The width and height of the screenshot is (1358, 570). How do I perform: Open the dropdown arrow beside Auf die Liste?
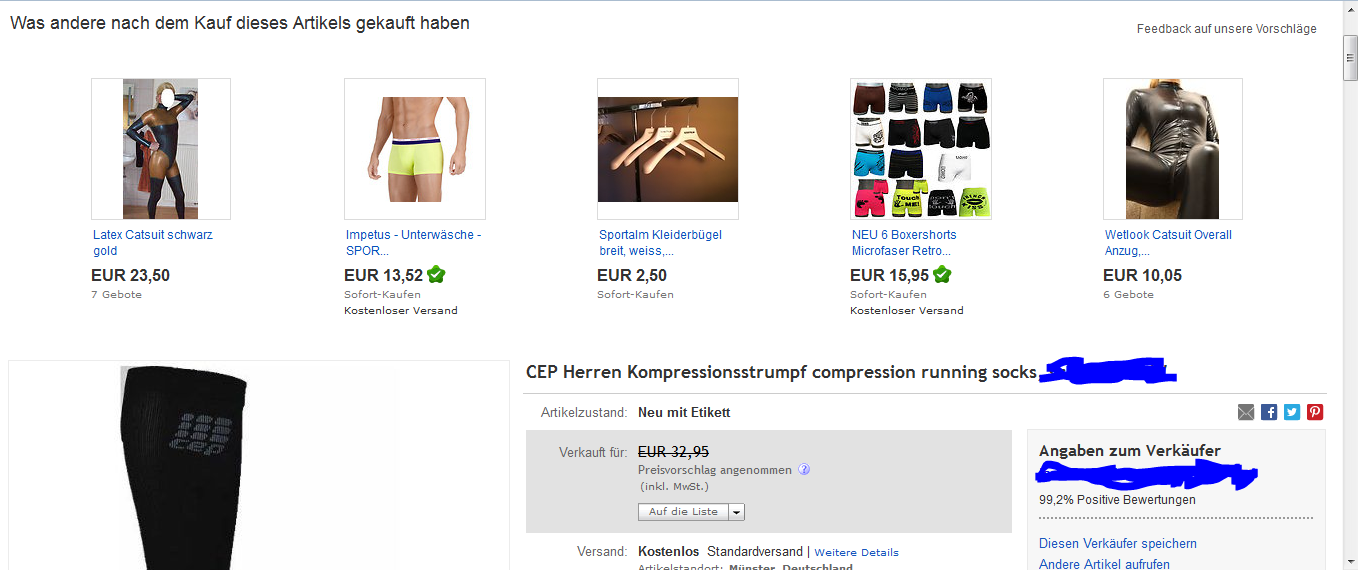coord(737,512)
